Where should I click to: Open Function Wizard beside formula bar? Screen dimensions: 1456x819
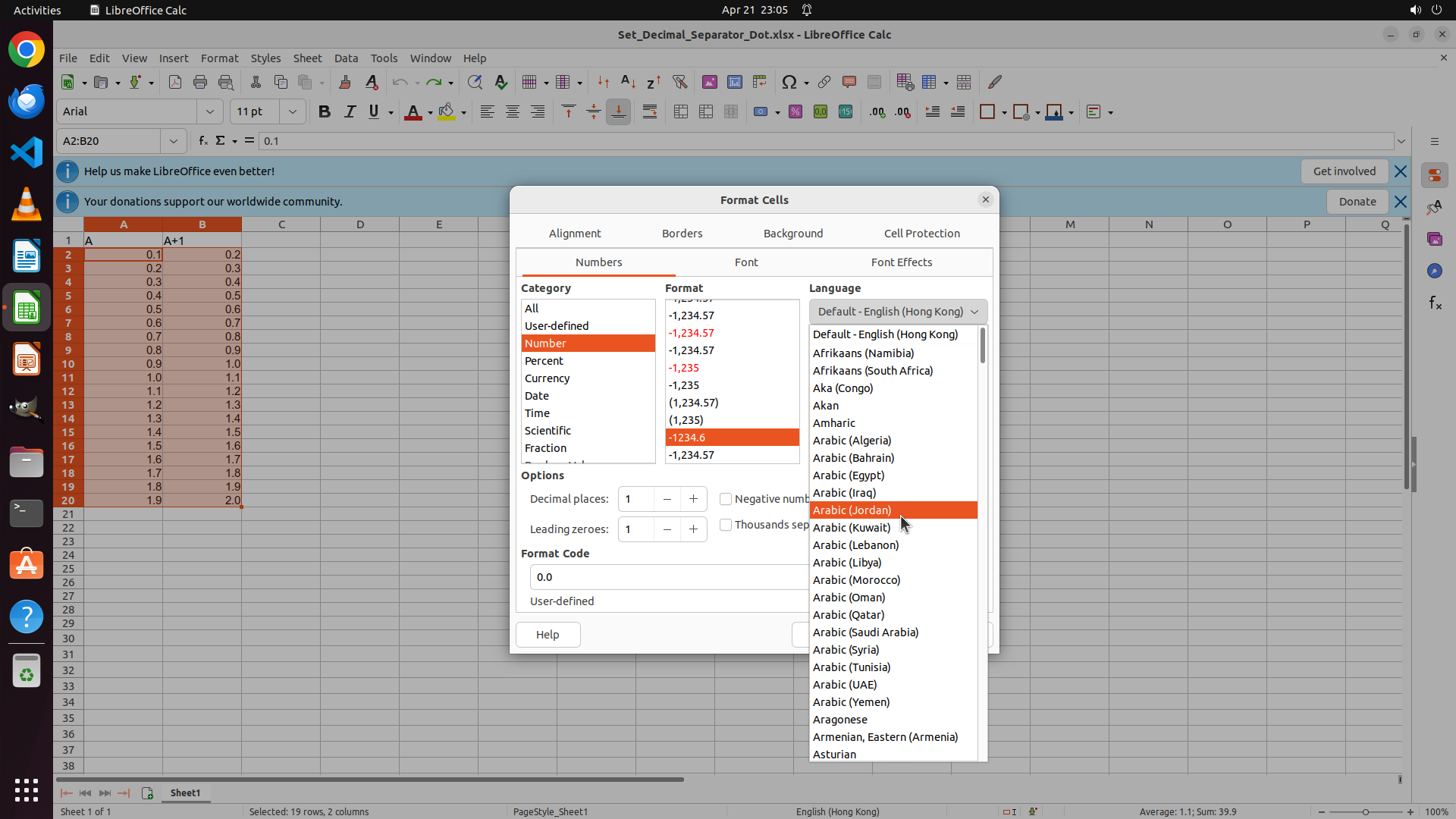(x=202, y=141)
